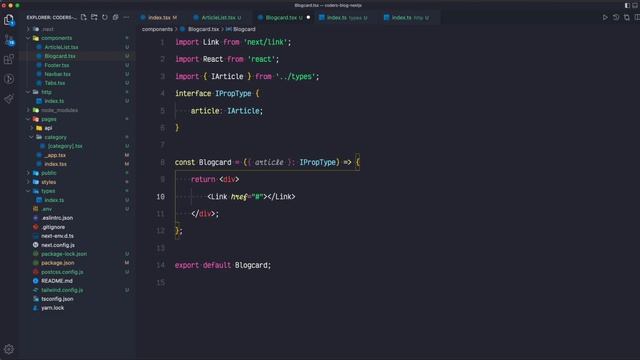Open the .env file
This screenshot has height=360, width=640.
(x=47, y=209)
